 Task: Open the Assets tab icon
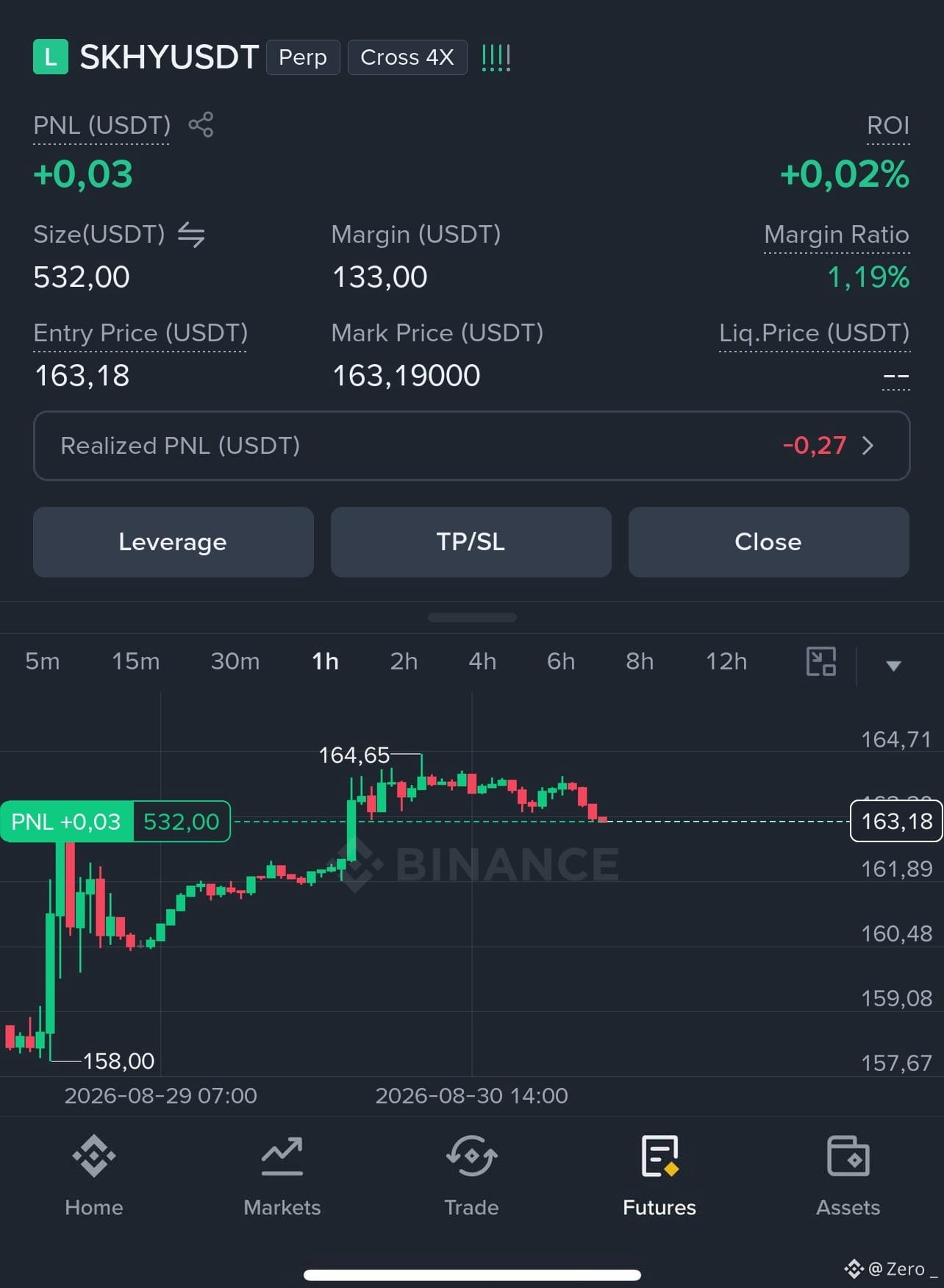tap(848, 1156)
